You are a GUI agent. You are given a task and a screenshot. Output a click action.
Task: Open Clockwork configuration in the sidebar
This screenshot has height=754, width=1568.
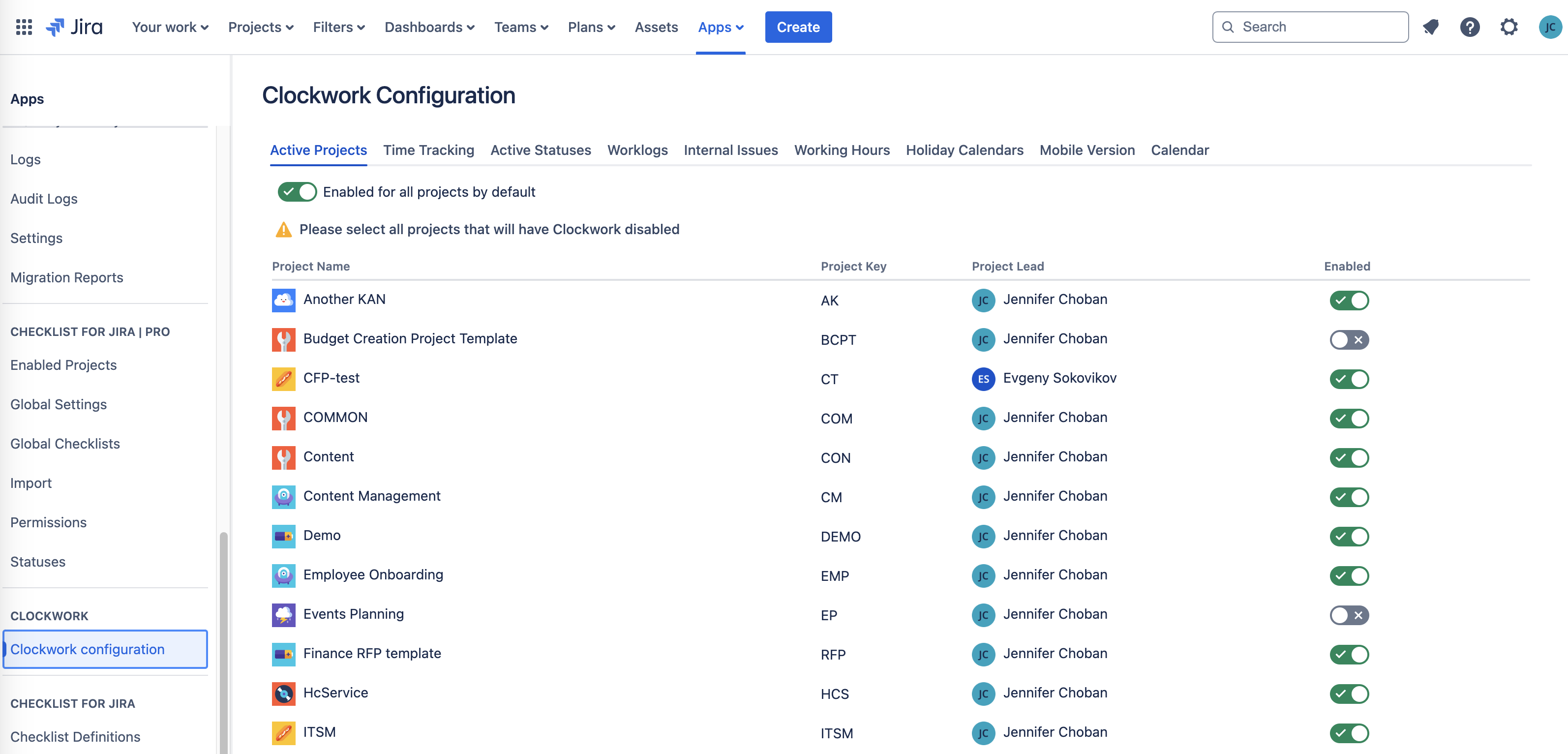[x=105, y=649]
